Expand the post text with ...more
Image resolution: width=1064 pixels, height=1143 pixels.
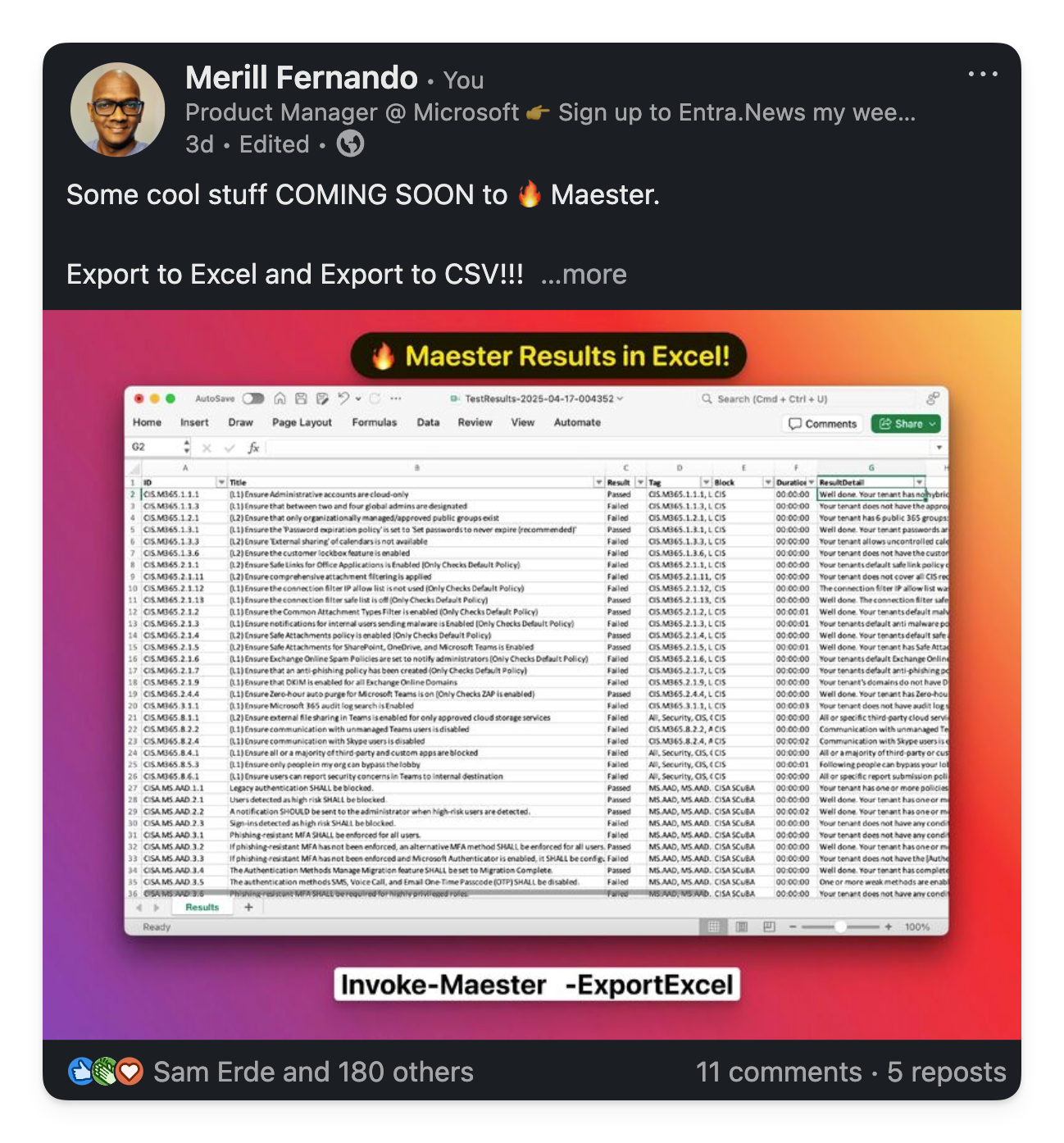(x=584, y=275)
